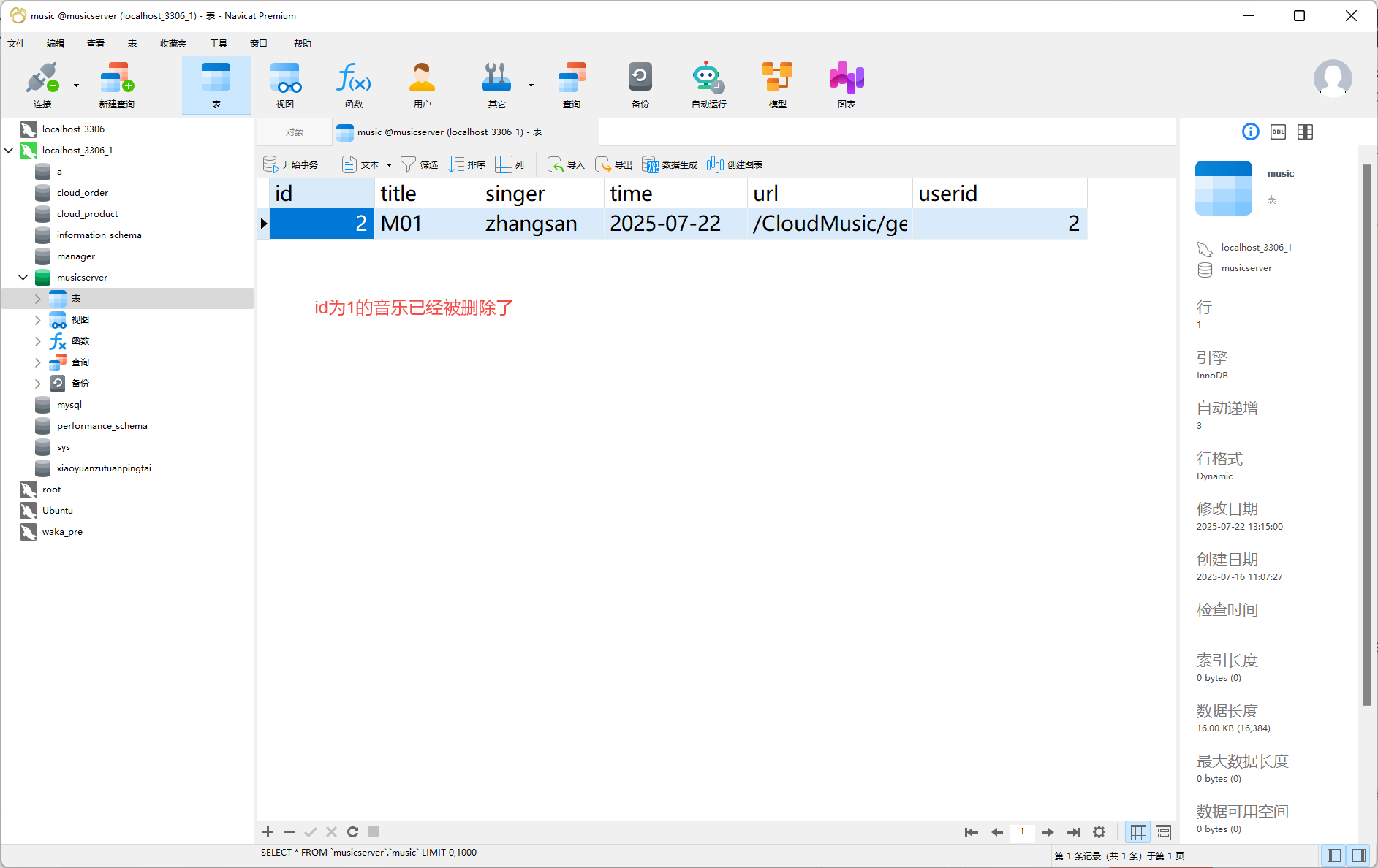Click the singer column header

pyautogui.click(x=541, y=193)
